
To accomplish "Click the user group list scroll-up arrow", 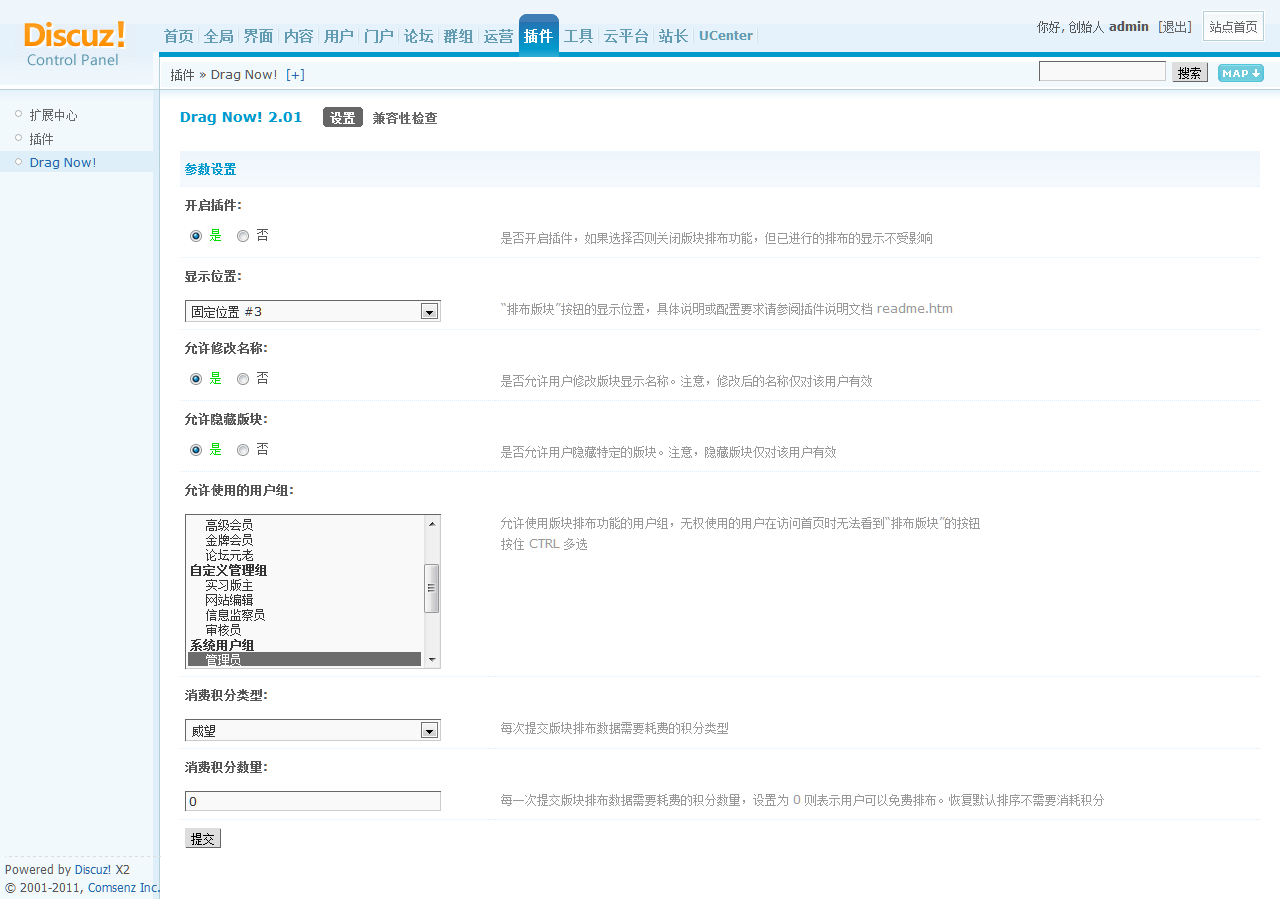I will pyautogui.click(x=432, y=523).
